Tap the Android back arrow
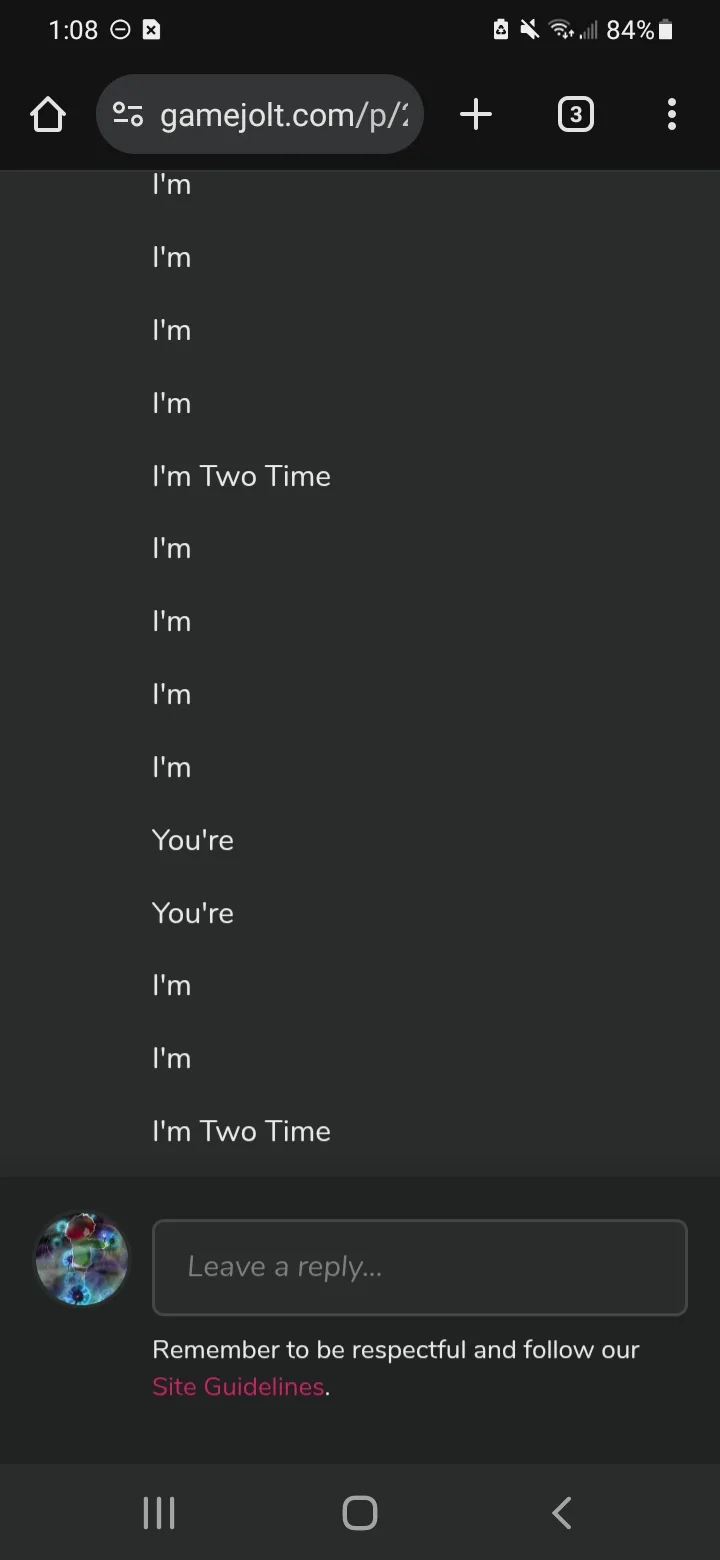The height and width of the screenshot is (1560, 720). click(x=562, y=1513)
